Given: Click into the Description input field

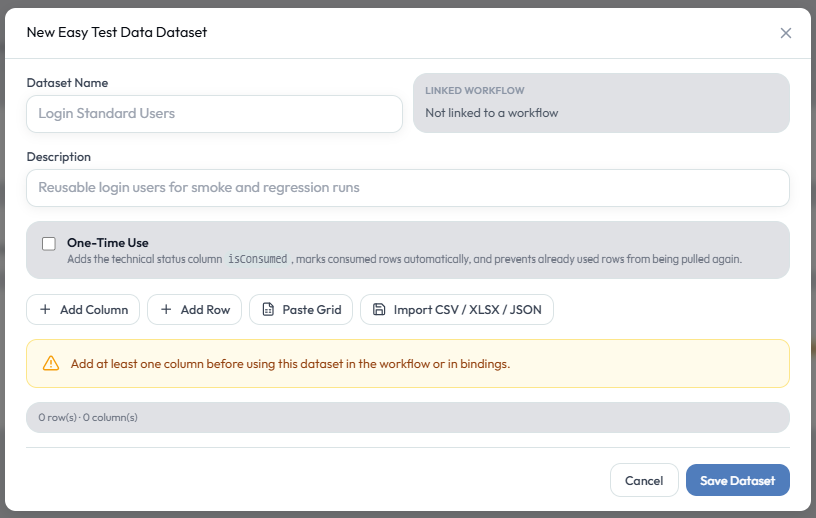Looking at the screenshot, I should (x=408, y=188).
